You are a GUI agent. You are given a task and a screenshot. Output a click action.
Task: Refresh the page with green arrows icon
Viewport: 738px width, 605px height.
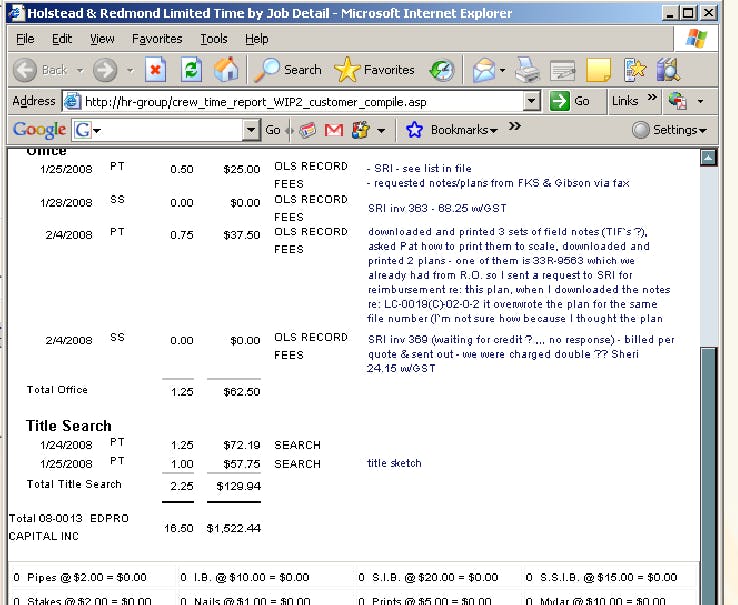coord(191,70)
